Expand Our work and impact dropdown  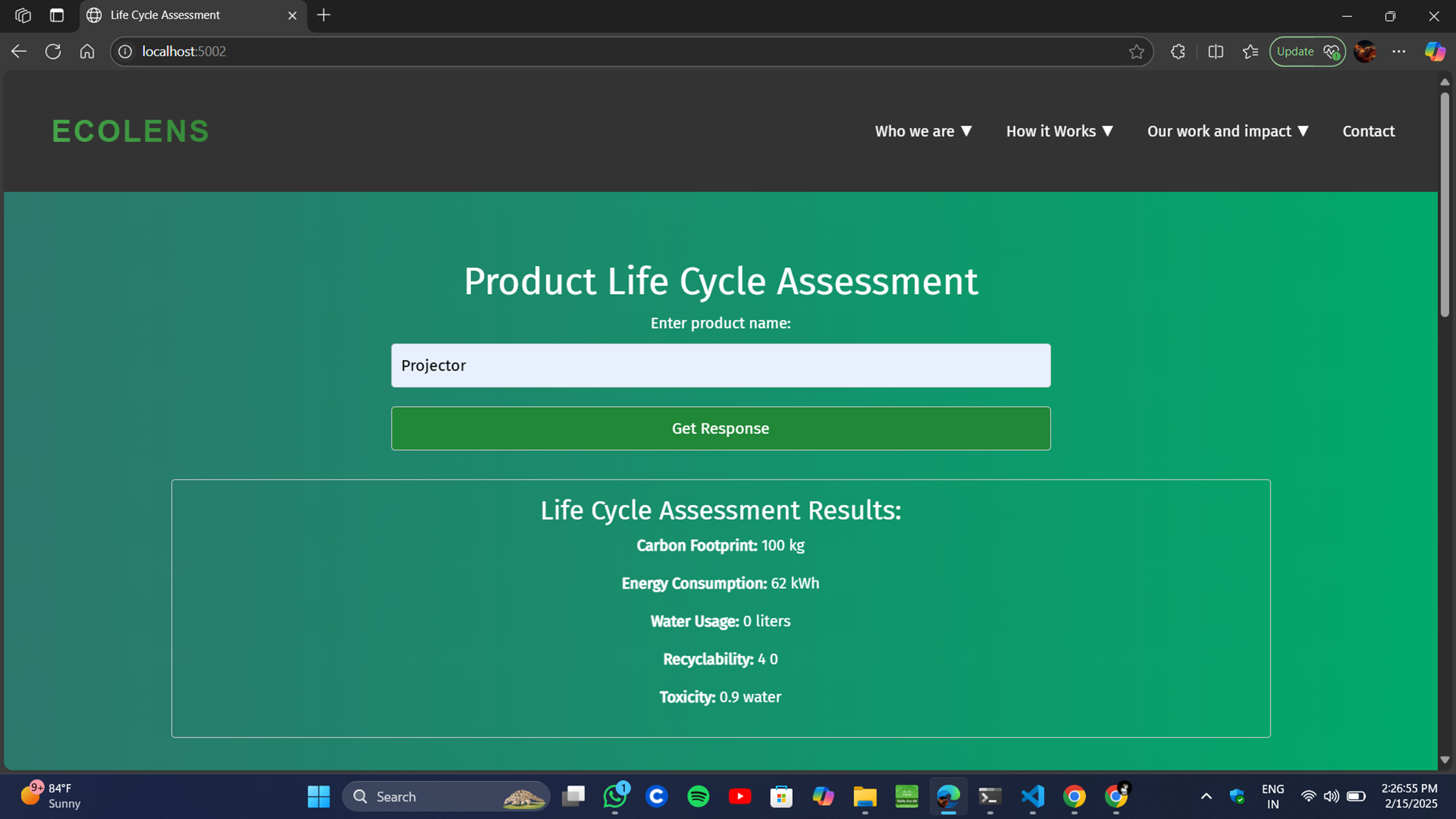(x=1227, y=131)
